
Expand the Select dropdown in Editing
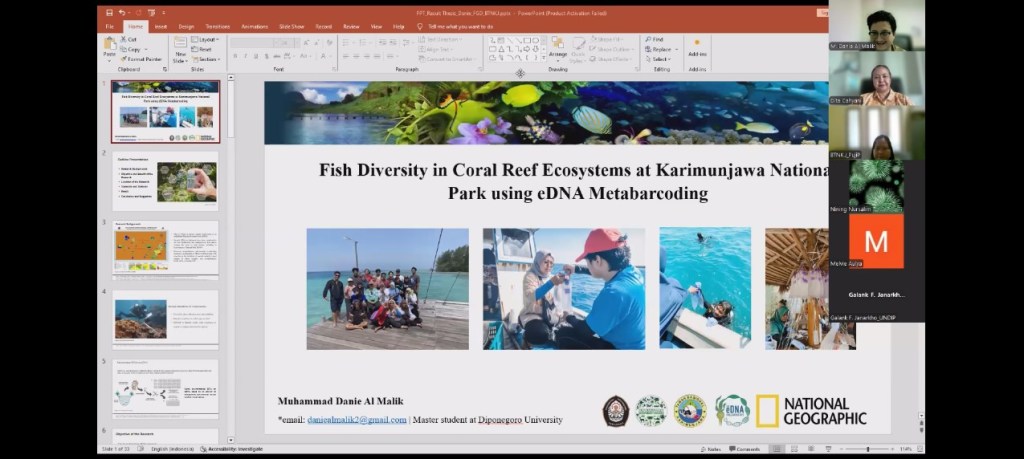(660, 59)
